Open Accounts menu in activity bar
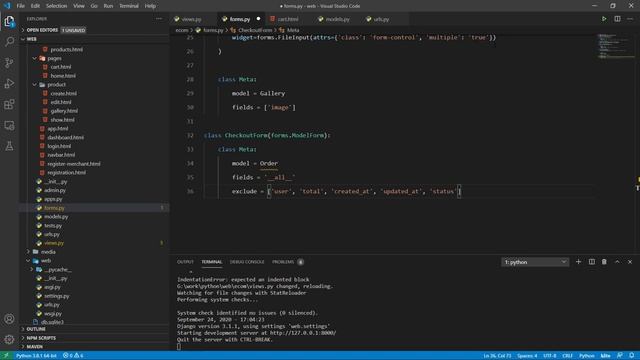The height and width of the screenshot is (360, 640). [x=9, y=319]
